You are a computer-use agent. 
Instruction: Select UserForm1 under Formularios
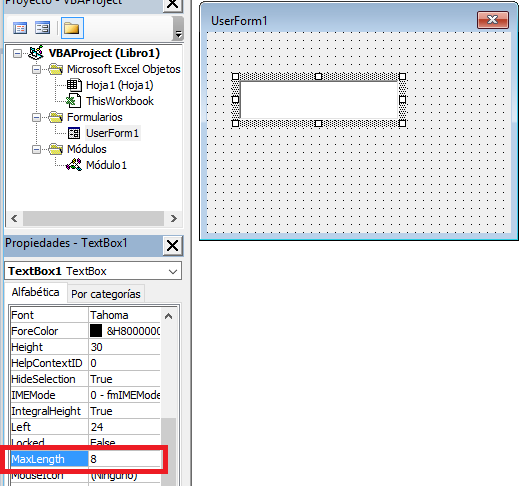click(112, 133)
